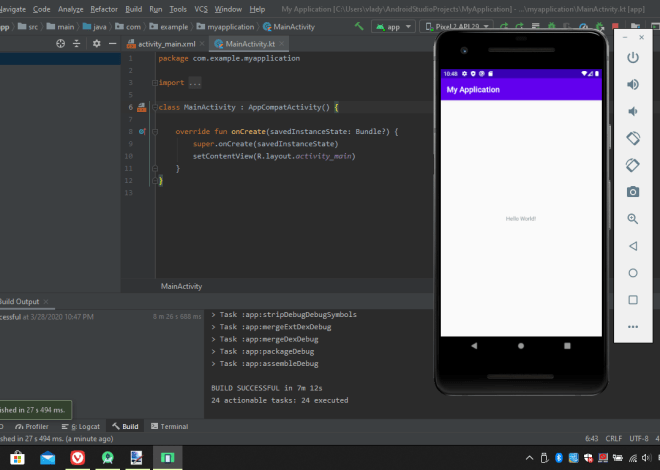Click the My Application title in emulator
This screenshot has width=660, height=470.
473,90
